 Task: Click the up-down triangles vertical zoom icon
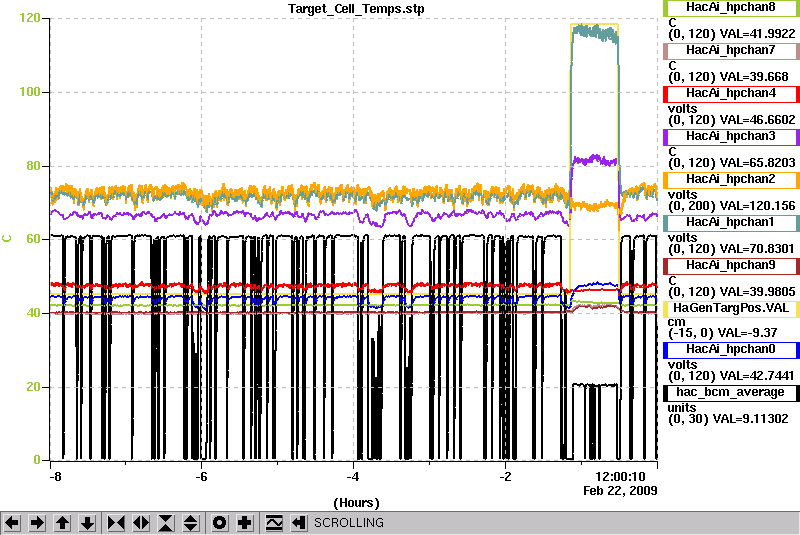click(x=191, y=523)
